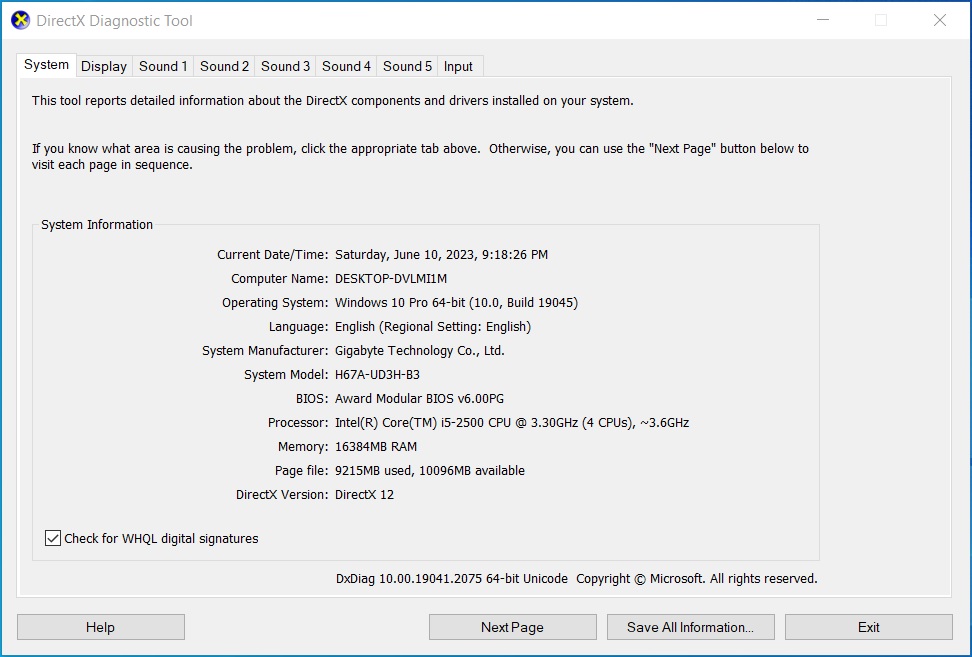This screenshot has height=657, width=972.
Task: Click computer name DESKTOP-DVLMI1M
Action: coord(391,279)
